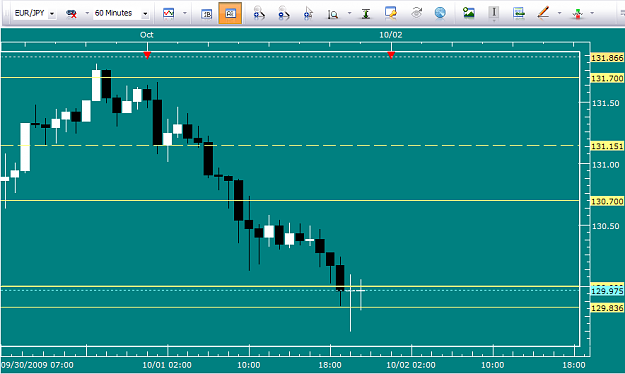Screen dimensions: 625x374
Task: Click the 10/02 date header label
Action: [x=391, y=35]
